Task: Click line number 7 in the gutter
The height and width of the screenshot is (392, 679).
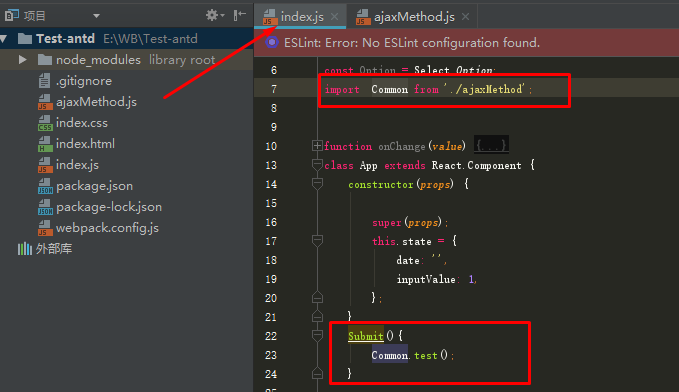Action: [x=274, y=89]
